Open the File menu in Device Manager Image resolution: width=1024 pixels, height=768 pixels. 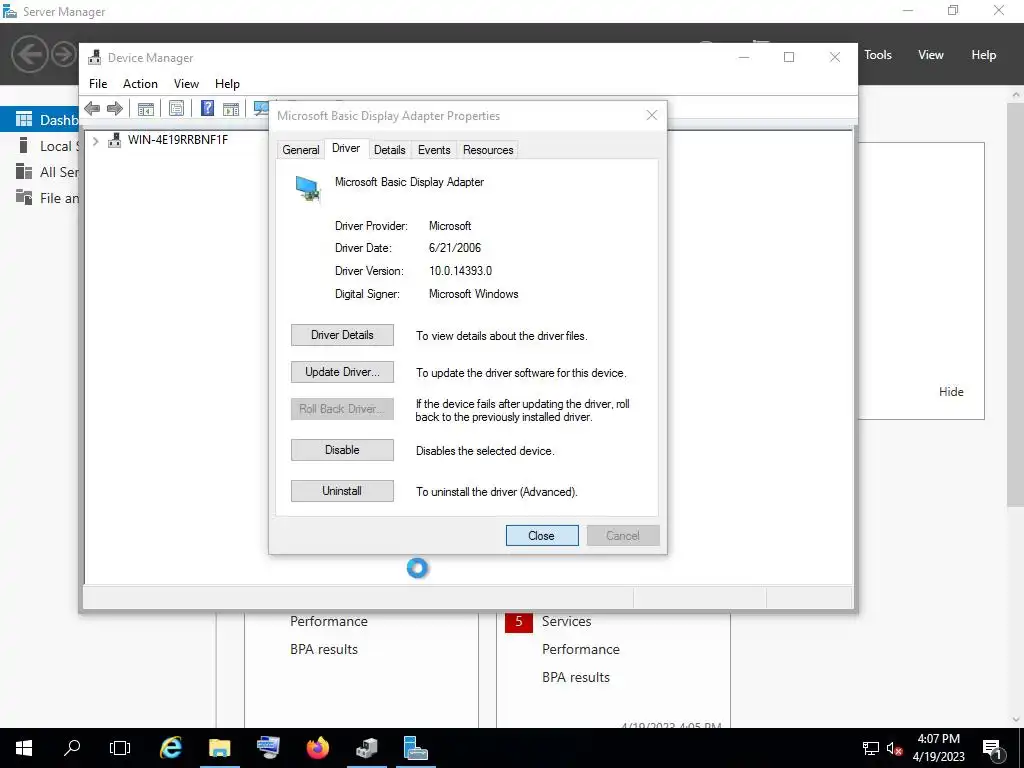pyautogui.click(x=98, y=84)
